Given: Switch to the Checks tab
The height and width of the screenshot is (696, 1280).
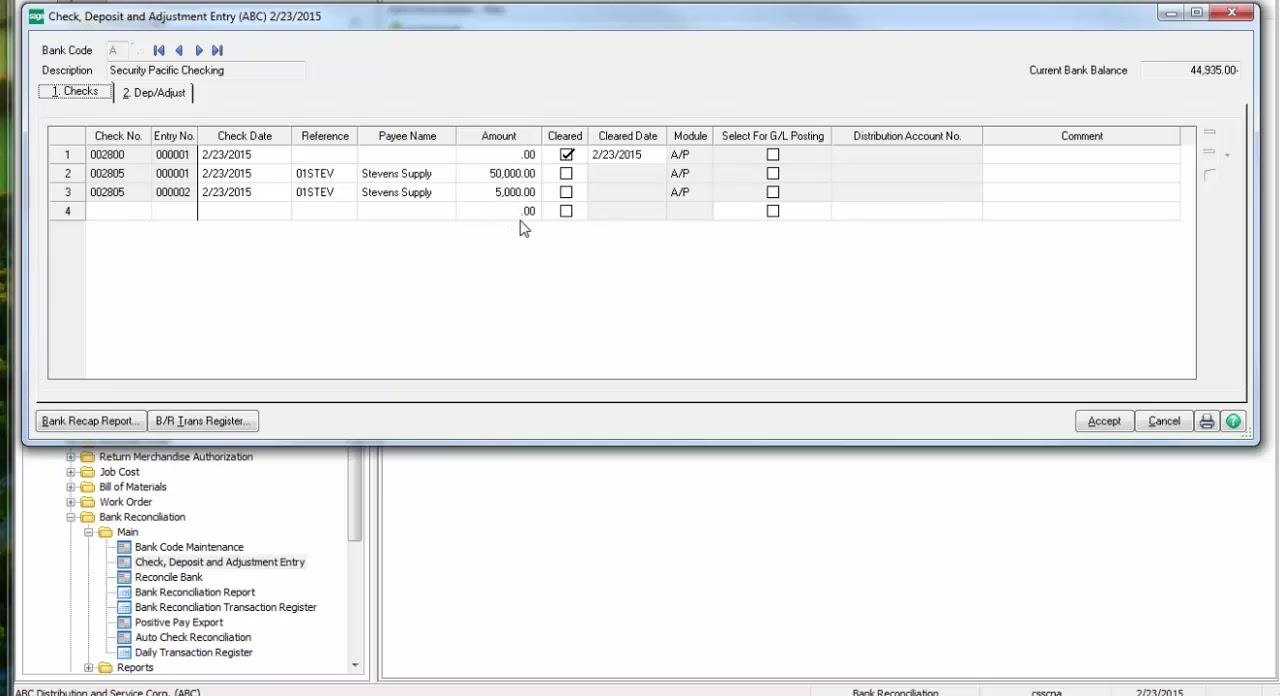Looking at the screenshot, I should (75, 91).
